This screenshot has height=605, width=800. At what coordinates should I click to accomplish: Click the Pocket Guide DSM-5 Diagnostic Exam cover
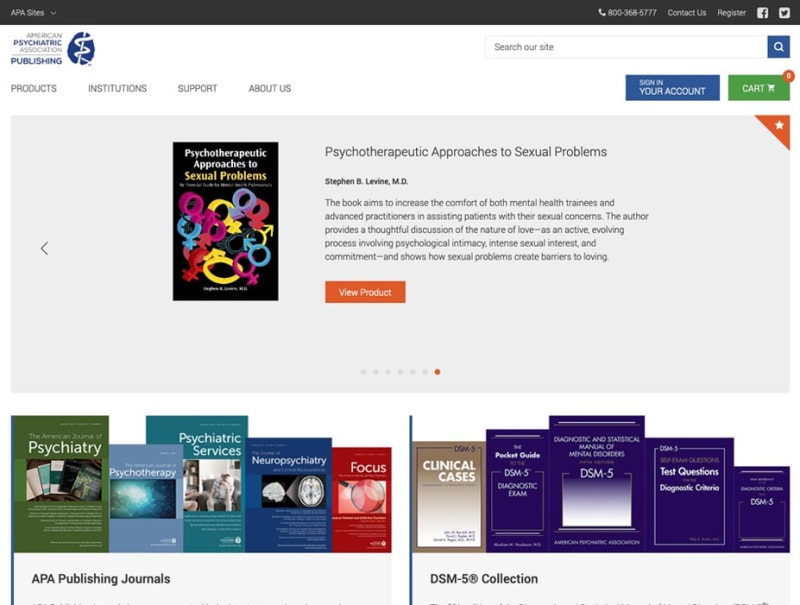click(517, 491)
